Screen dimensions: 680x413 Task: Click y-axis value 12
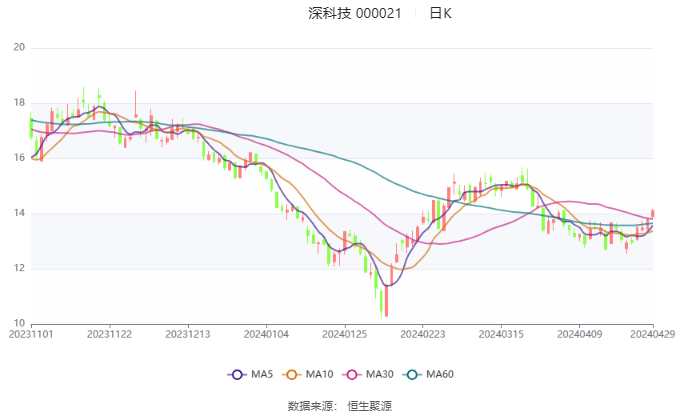pos(19,268)
